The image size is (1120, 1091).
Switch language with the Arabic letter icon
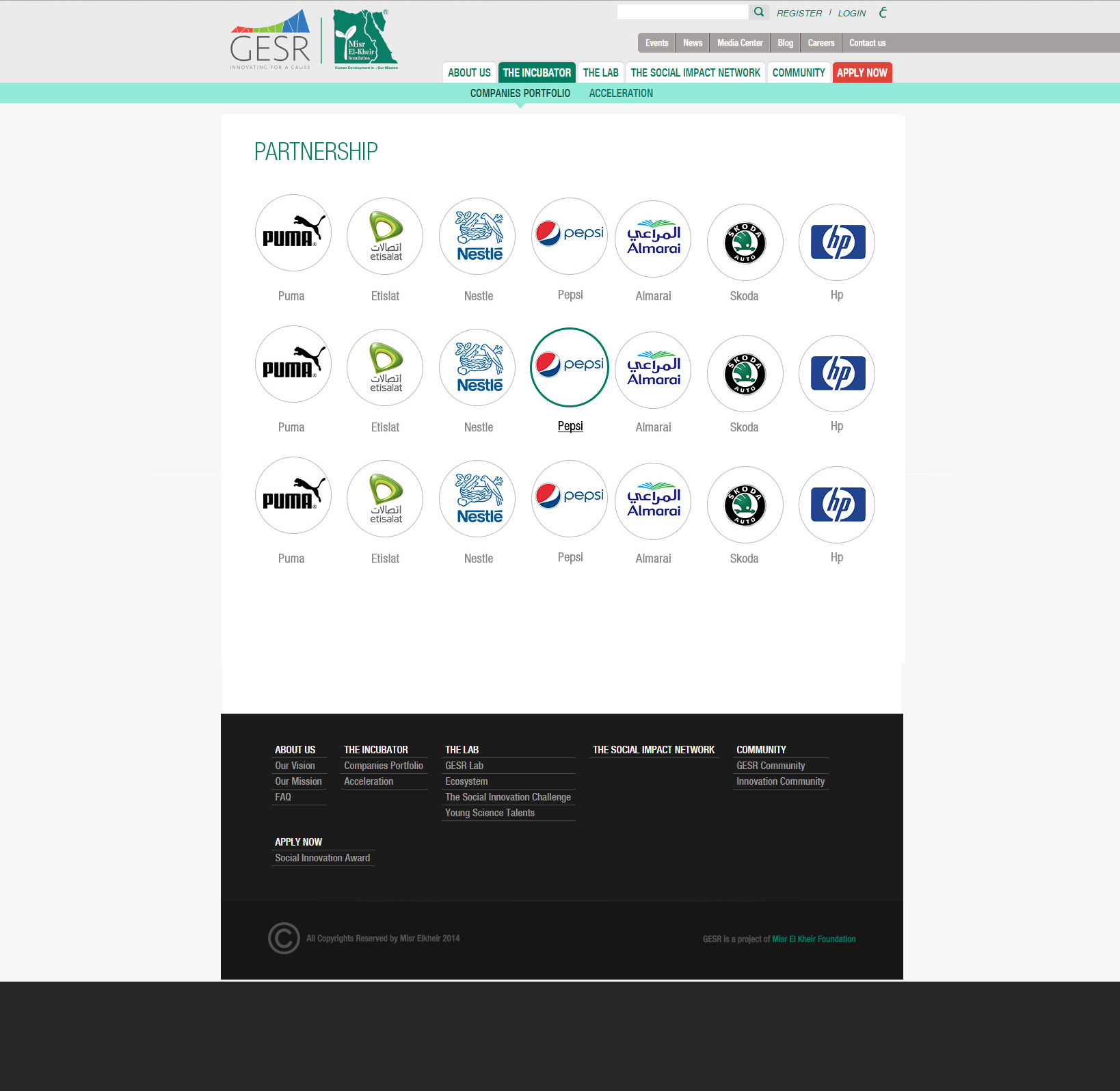coord(883,12)
